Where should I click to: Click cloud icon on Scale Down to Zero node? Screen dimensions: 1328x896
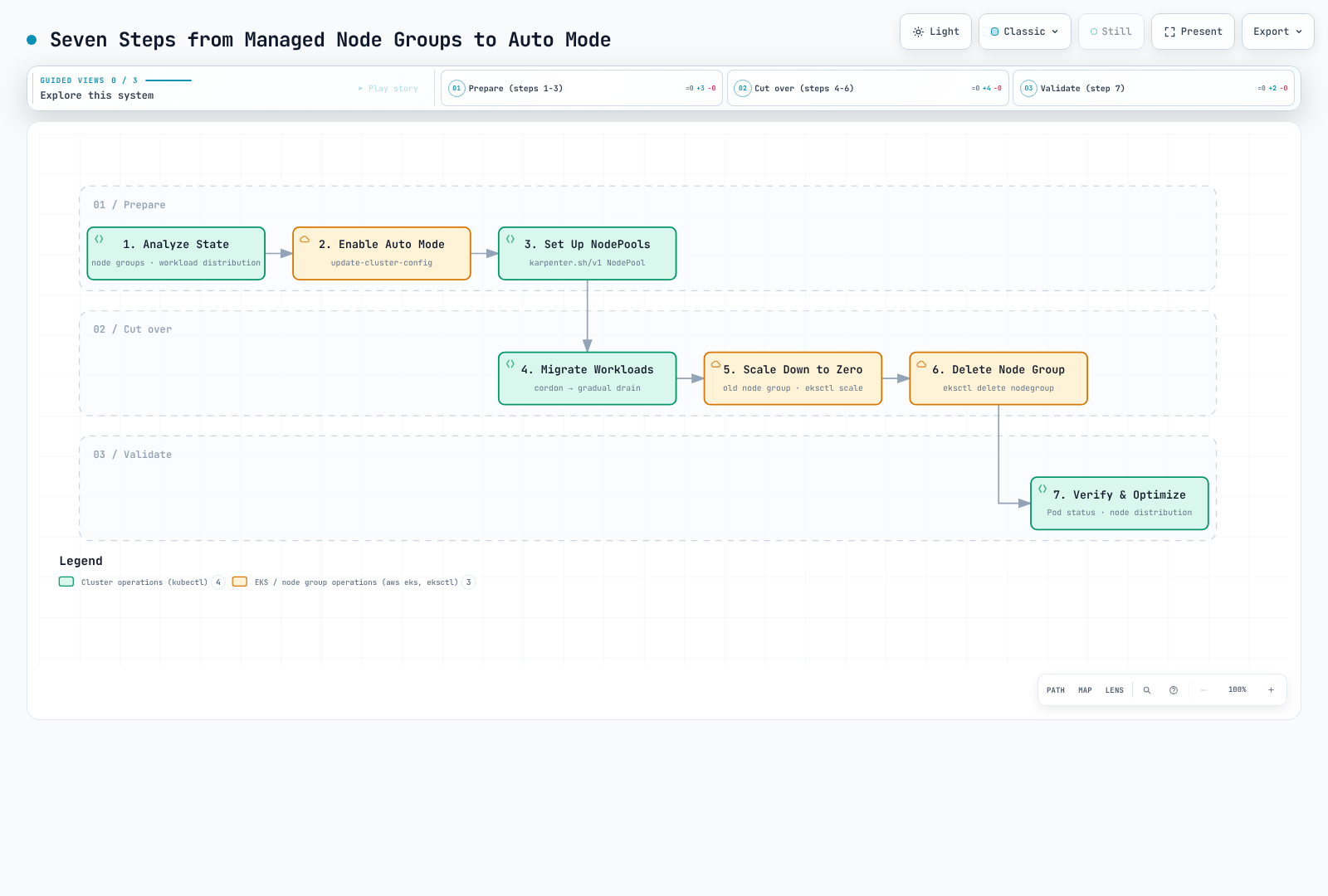click(715, 364)
